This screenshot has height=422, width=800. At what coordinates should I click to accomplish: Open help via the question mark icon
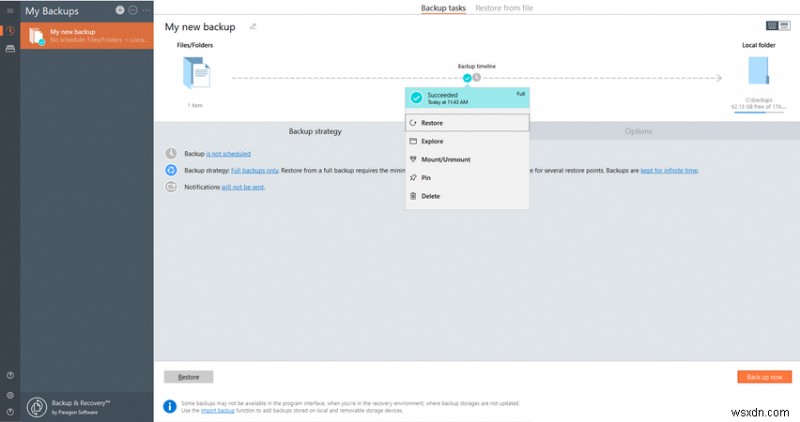[10, 375]
